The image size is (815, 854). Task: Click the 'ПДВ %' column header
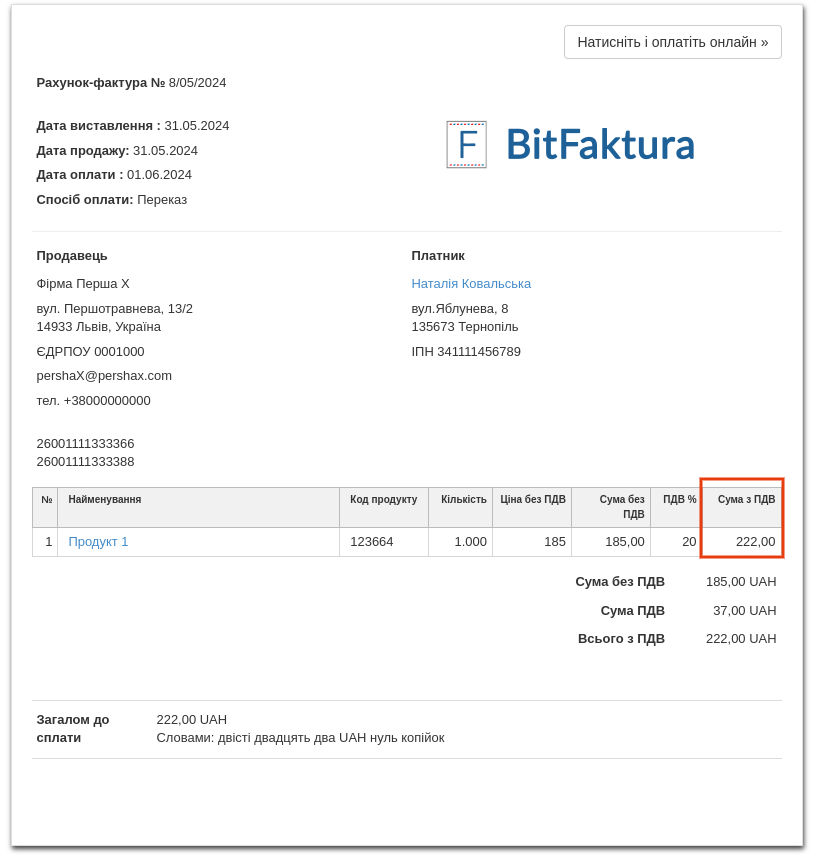[679, 500]
